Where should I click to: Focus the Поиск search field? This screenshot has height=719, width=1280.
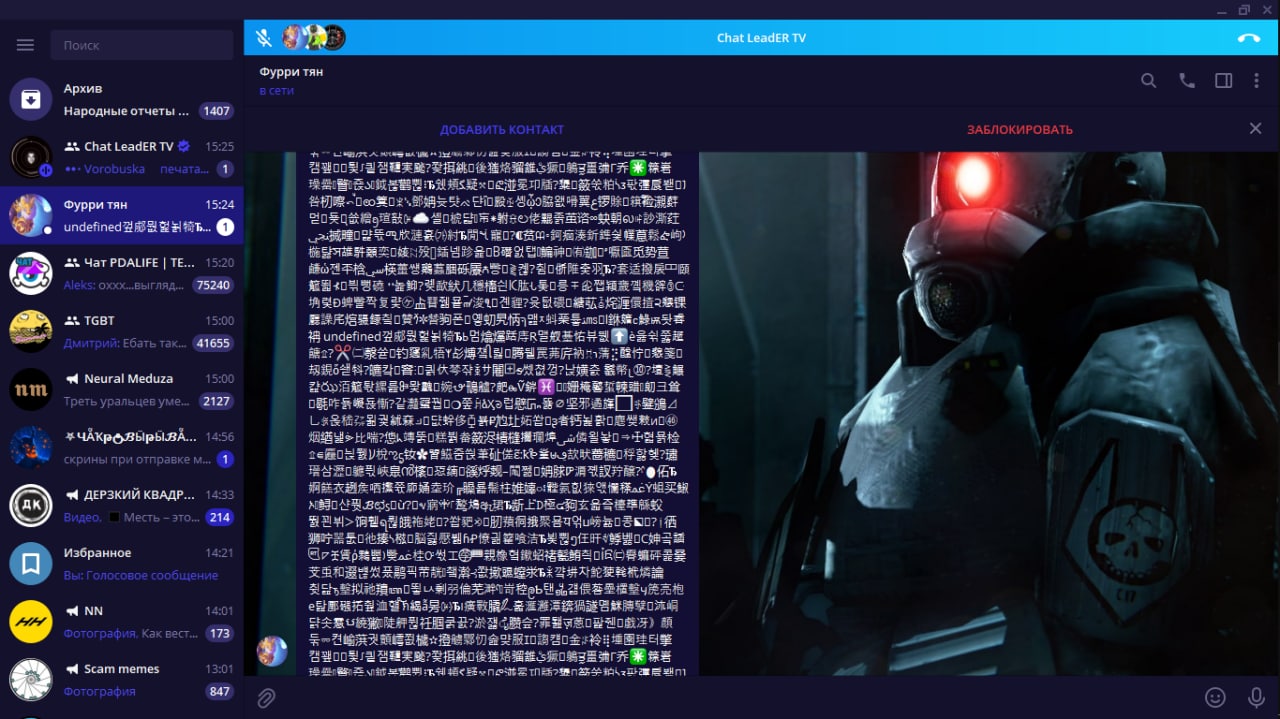(144, 45)
